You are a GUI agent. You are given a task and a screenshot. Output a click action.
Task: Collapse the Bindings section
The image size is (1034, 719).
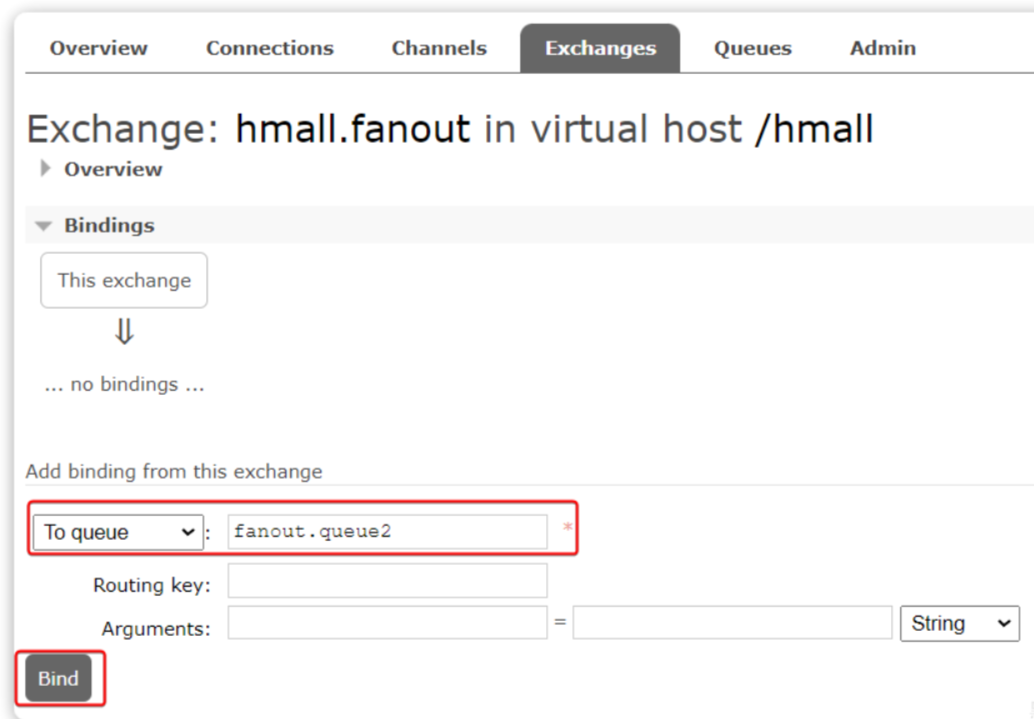point(109,225)
